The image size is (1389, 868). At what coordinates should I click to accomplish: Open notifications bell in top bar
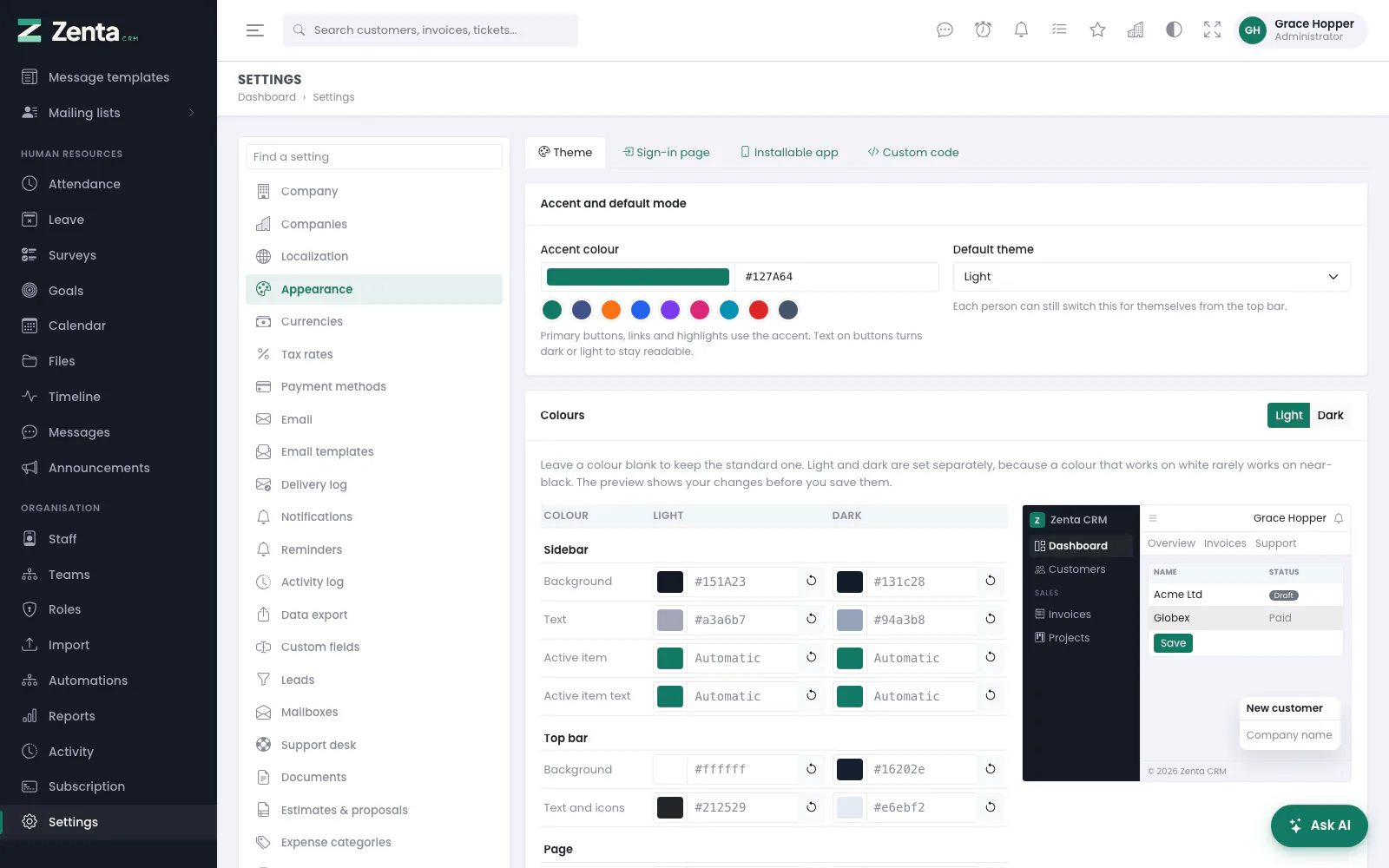point(1021,30)
